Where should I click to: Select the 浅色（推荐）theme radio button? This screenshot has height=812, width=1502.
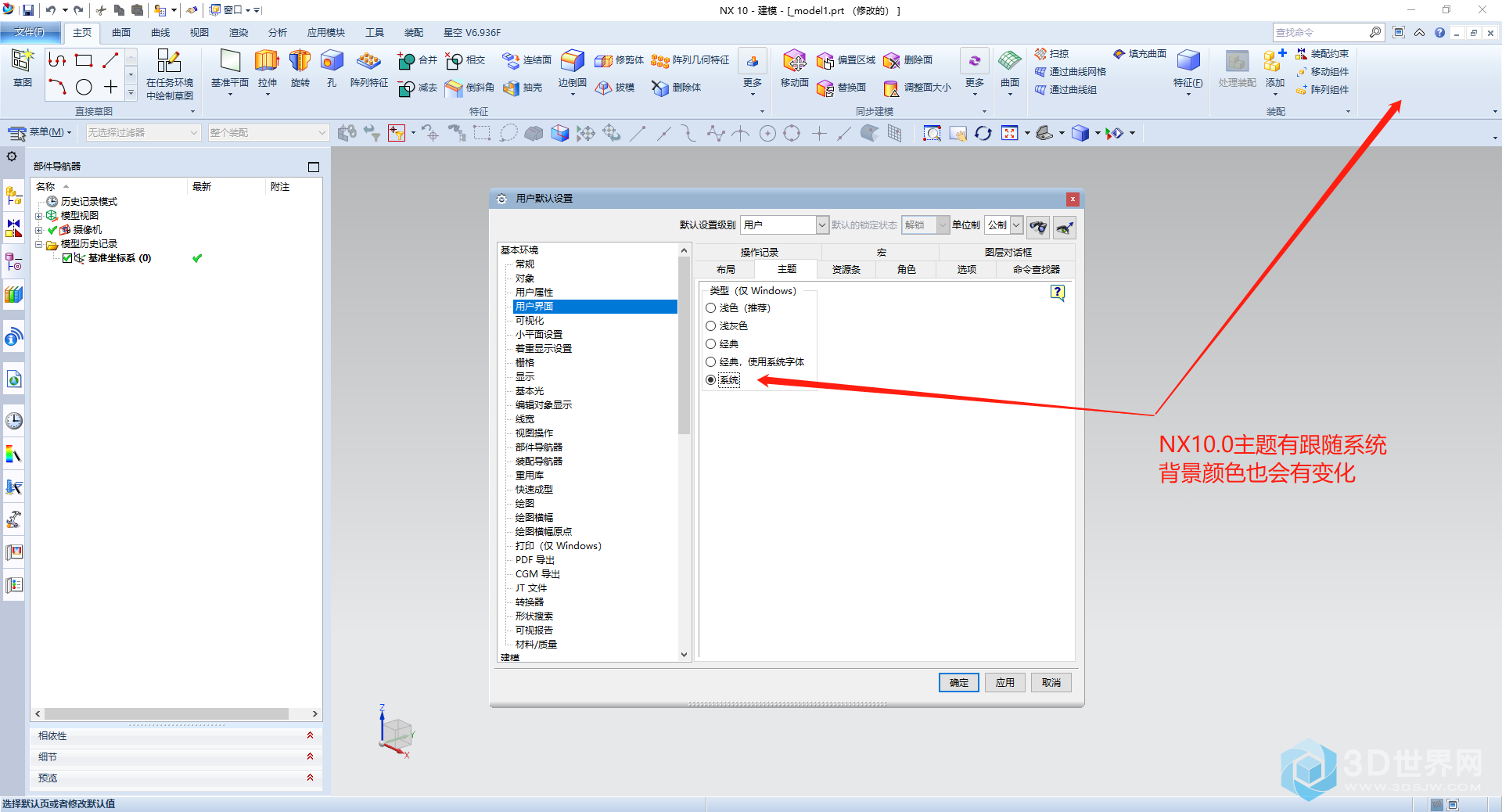coord(711,308)
